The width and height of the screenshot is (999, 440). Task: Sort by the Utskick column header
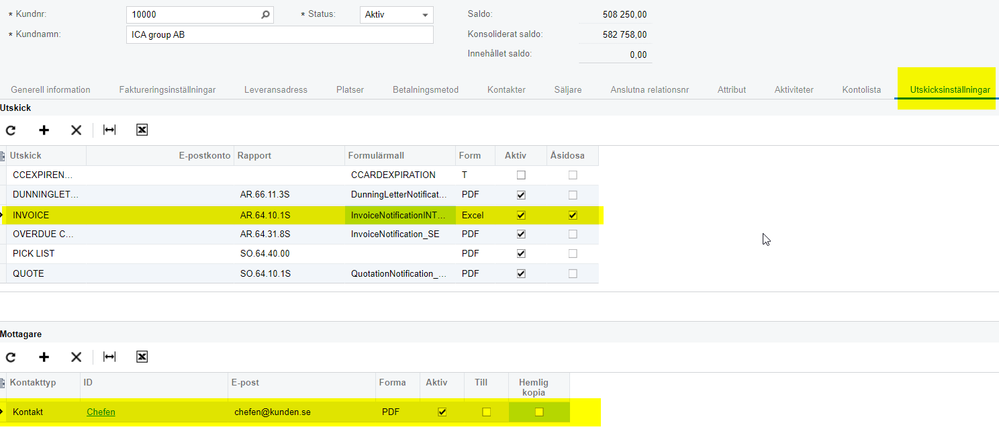(x=47, y=155)
